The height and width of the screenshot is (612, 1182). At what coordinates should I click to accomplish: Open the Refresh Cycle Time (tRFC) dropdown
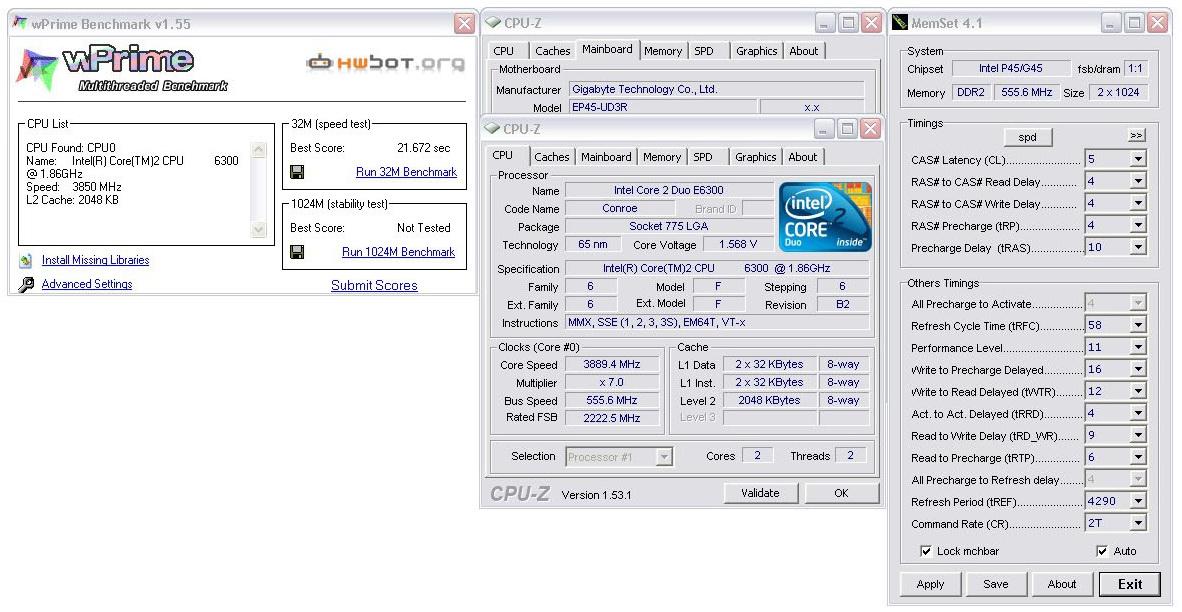[x=1138, y=326]
